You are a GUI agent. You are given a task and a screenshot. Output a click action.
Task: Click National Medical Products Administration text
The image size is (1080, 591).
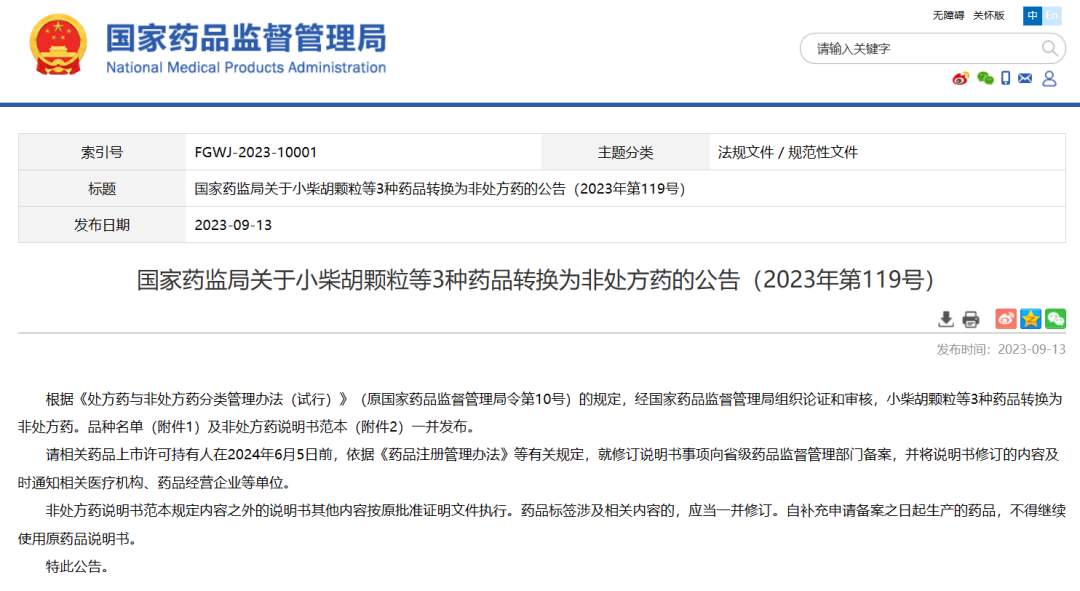pyautogui.click(x=246, y=68)
